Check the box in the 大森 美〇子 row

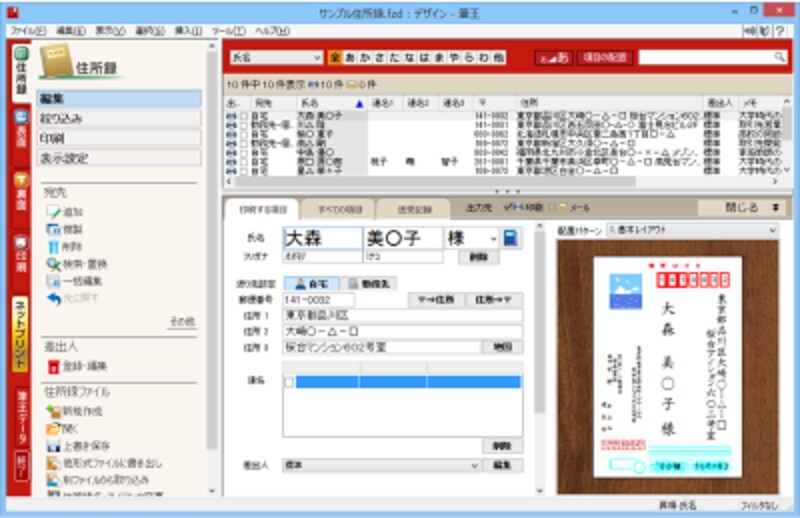click(244, 116)
